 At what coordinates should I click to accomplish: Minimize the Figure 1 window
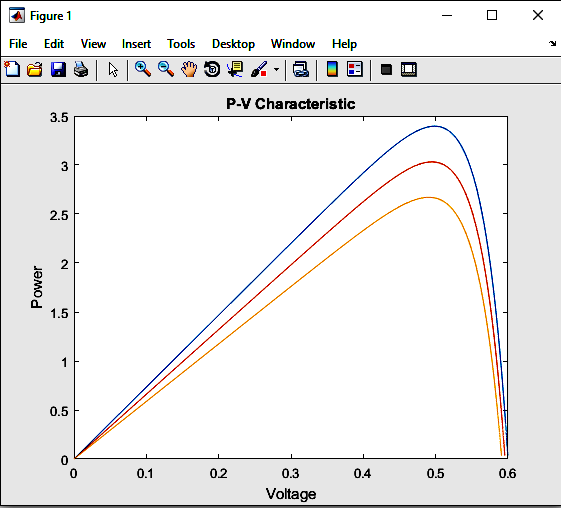[447, 15]
